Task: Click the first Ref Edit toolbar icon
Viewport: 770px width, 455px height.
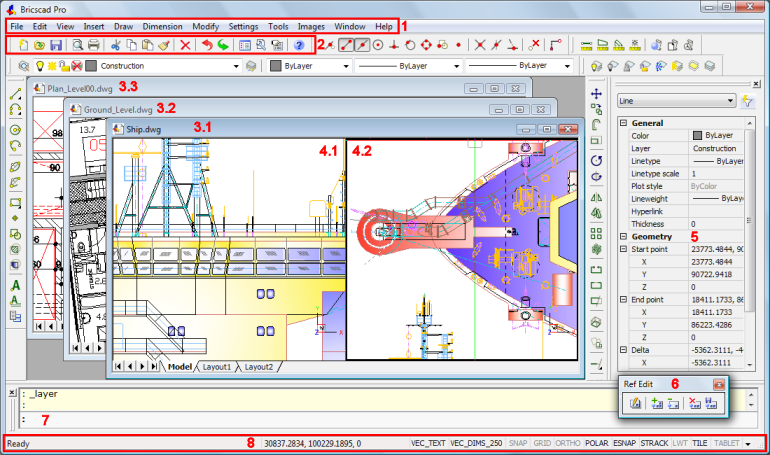Action: click(x=635, y=403)
